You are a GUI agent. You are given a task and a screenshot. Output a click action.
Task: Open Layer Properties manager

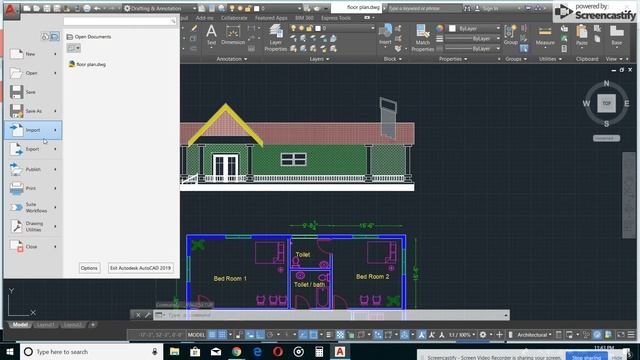pyautogui.click(x=276, y=38)
